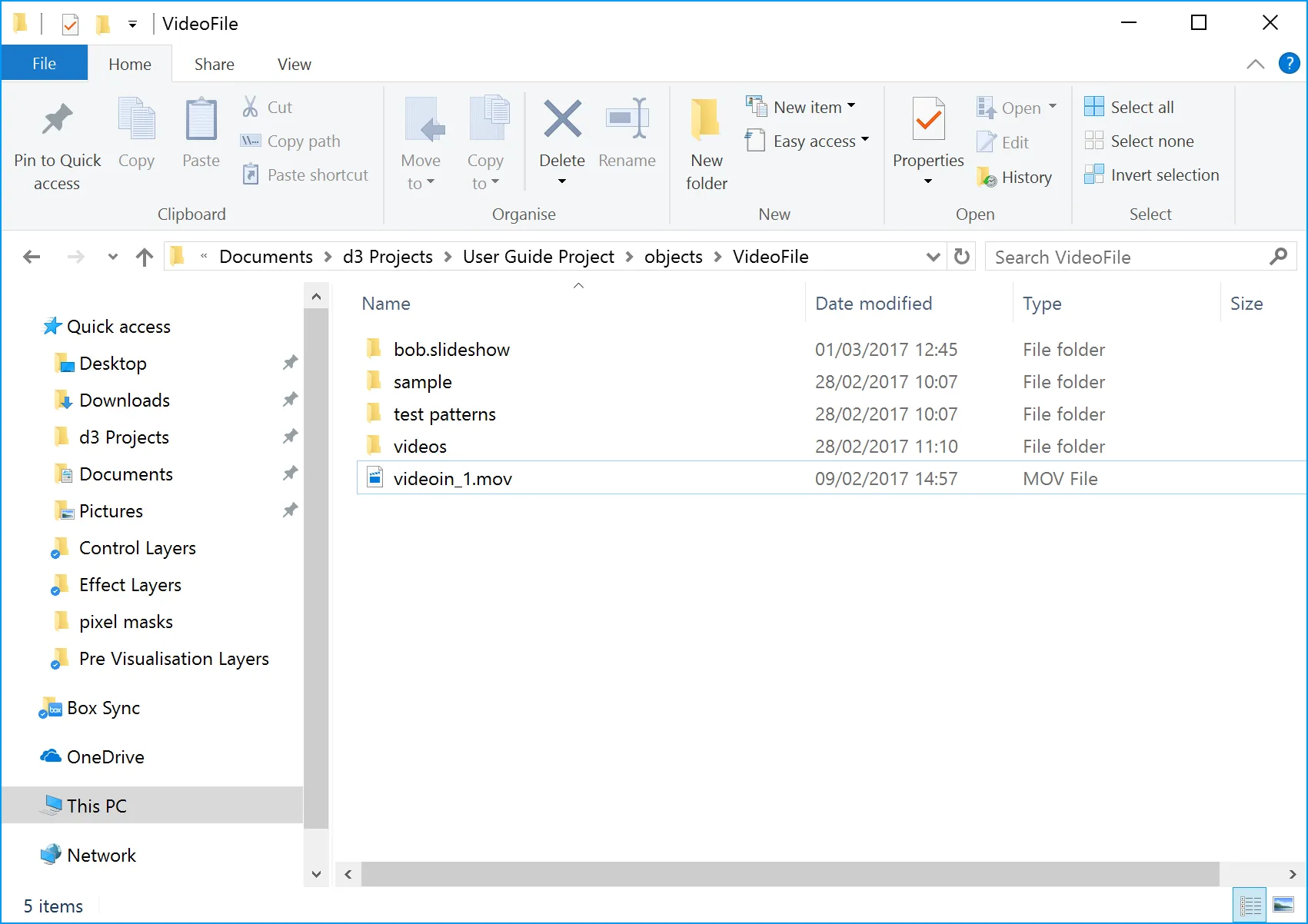Click the Cut scissors icon

coord(249,106)
